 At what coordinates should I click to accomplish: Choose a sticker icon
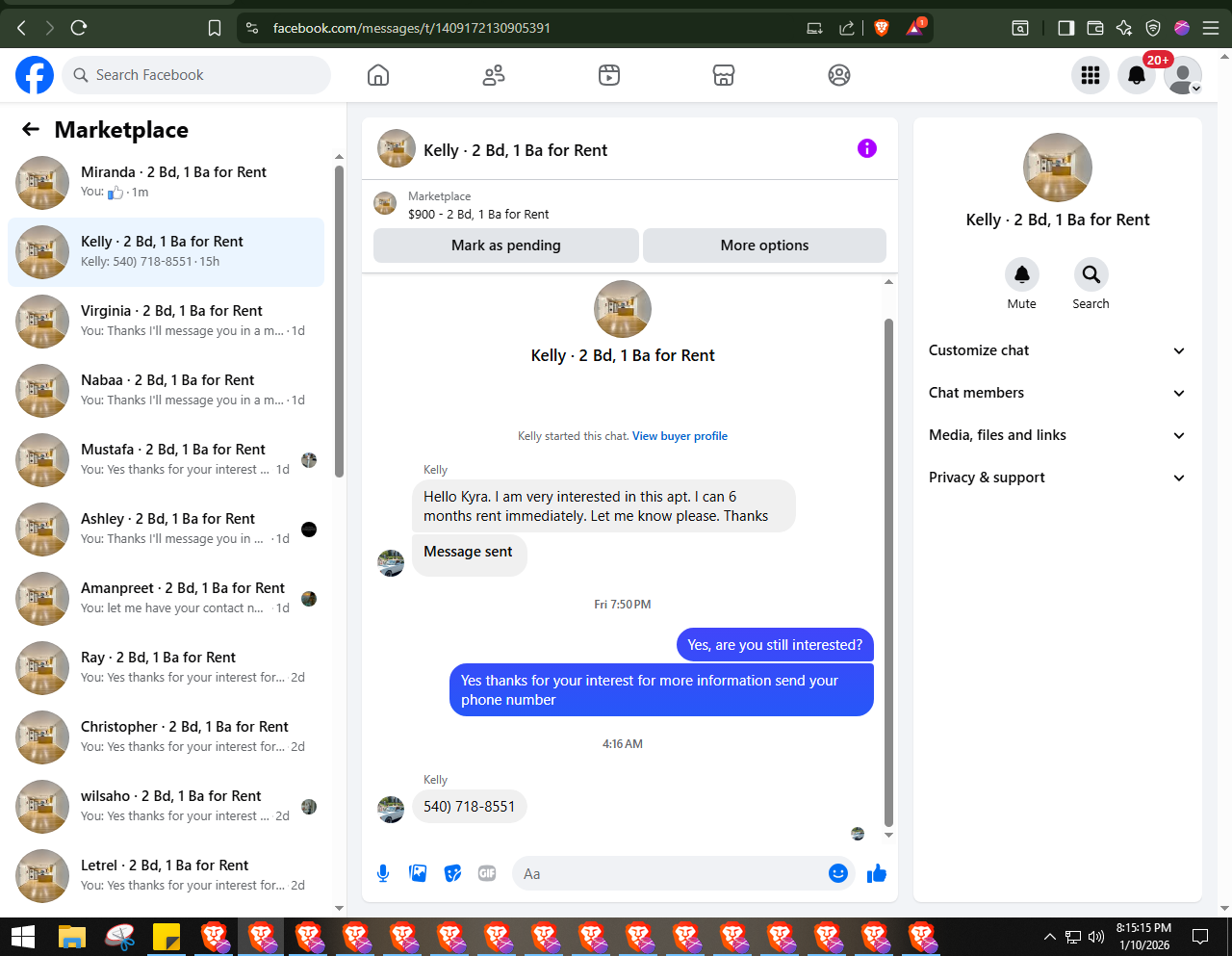coord(452,873)
